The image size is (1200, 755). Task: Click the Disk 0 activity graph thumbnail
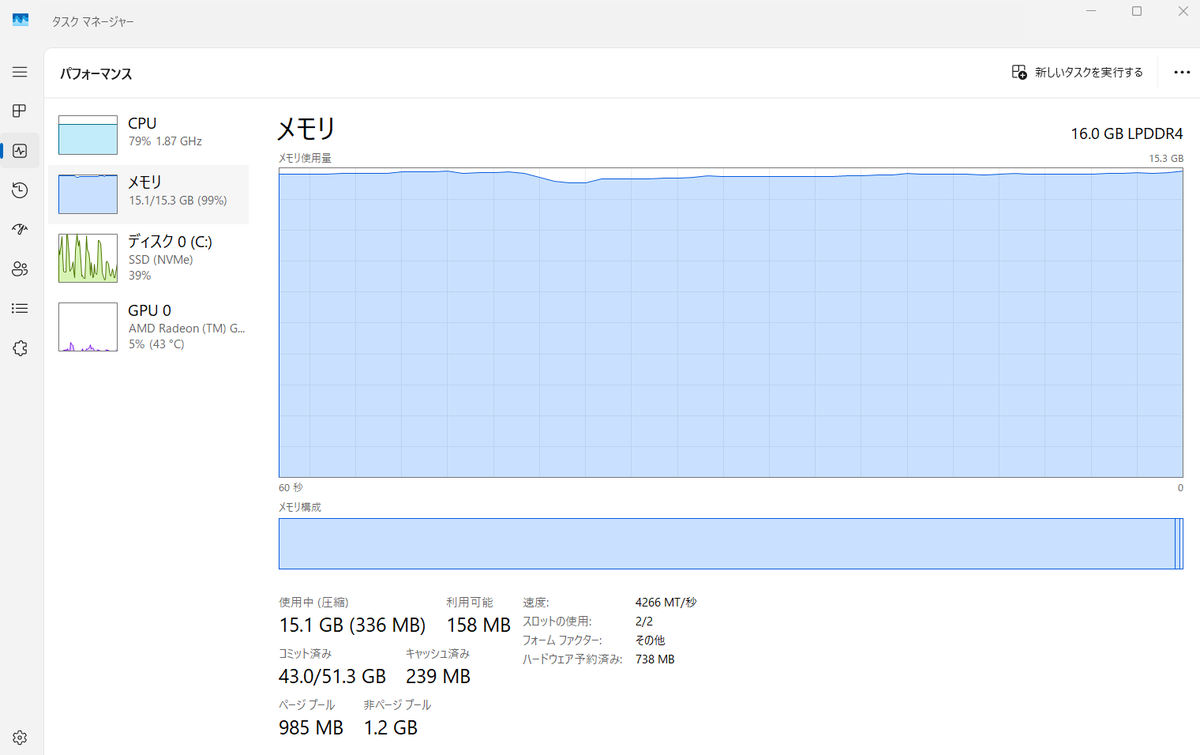coord(88,258)
